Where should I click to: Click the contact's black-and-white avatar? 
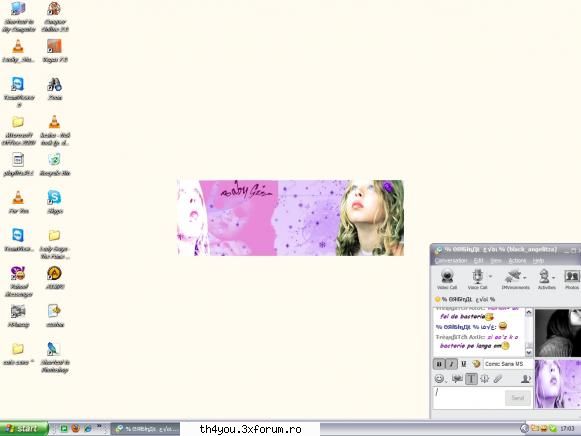558,333
